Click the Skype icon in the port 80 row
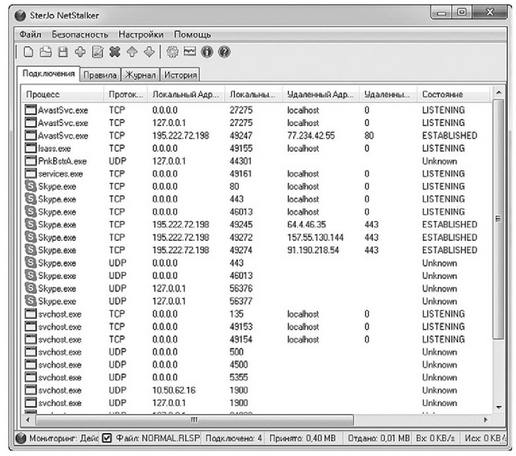 coord(31,186)
